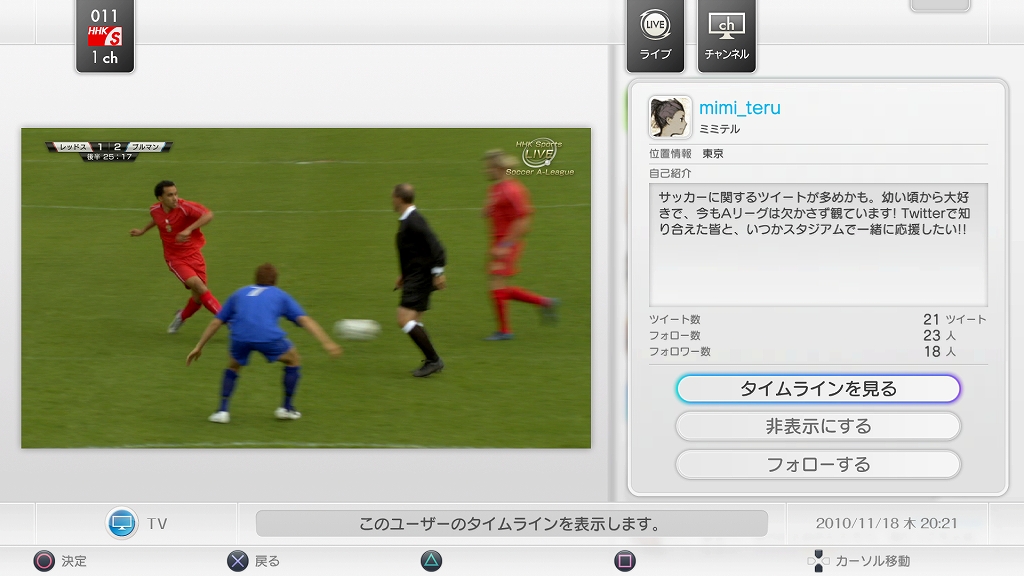The image size is (1024, 576).
Task: Click the circle 決定 button icon
Action: pyautogui.click(x=44, y=561)
